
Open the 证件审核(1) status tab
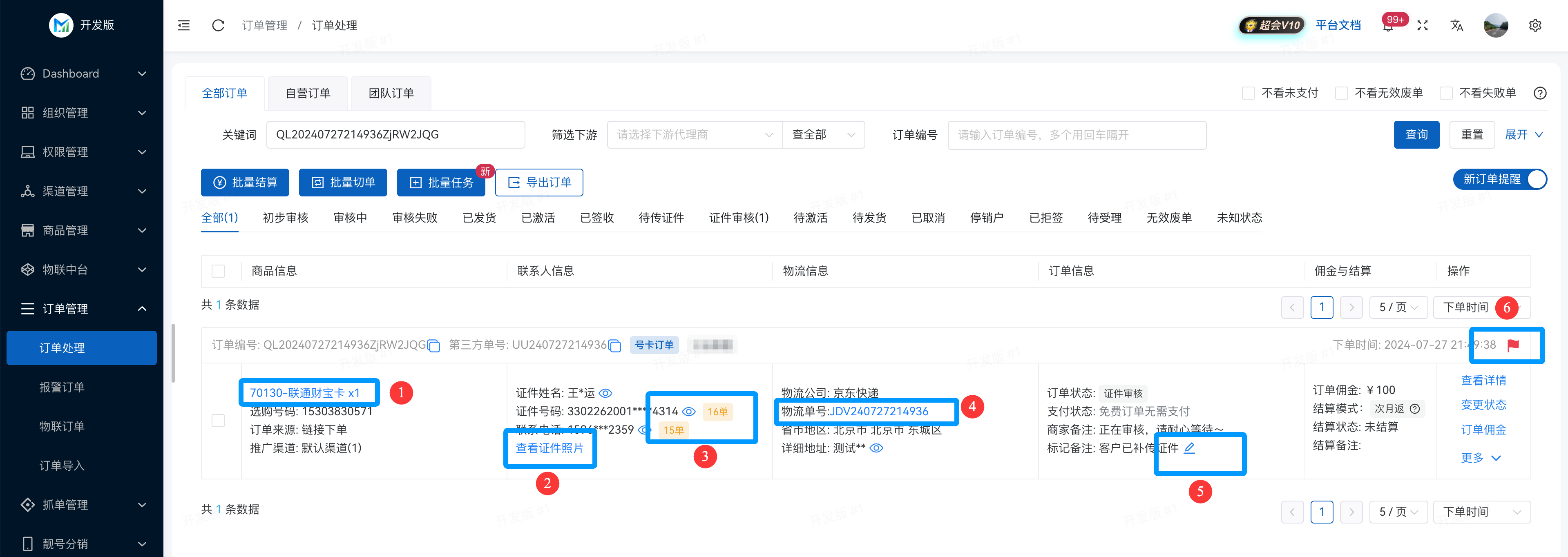(x=738, y=217)
